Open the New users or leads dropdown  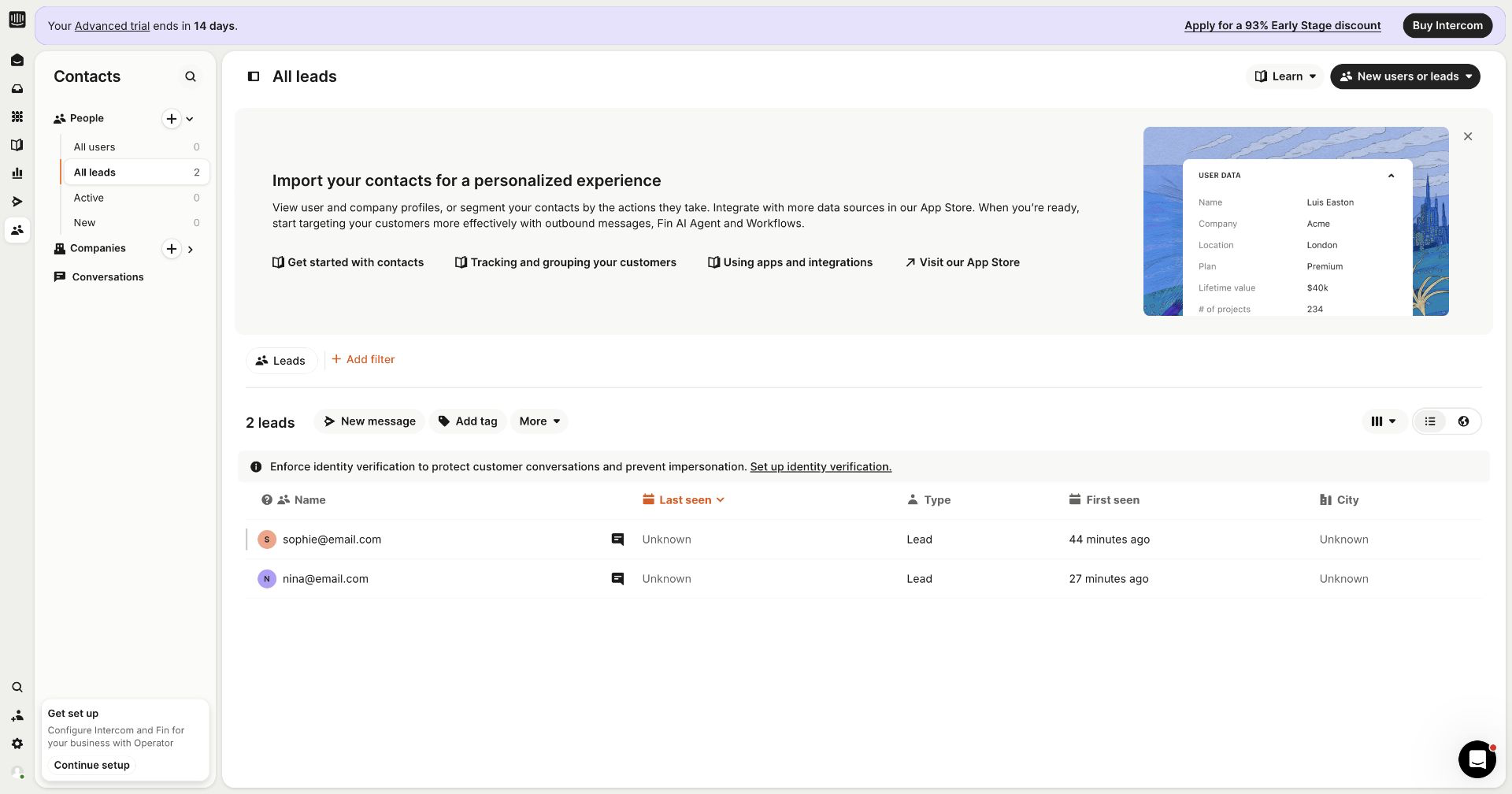click(1406, 76)
